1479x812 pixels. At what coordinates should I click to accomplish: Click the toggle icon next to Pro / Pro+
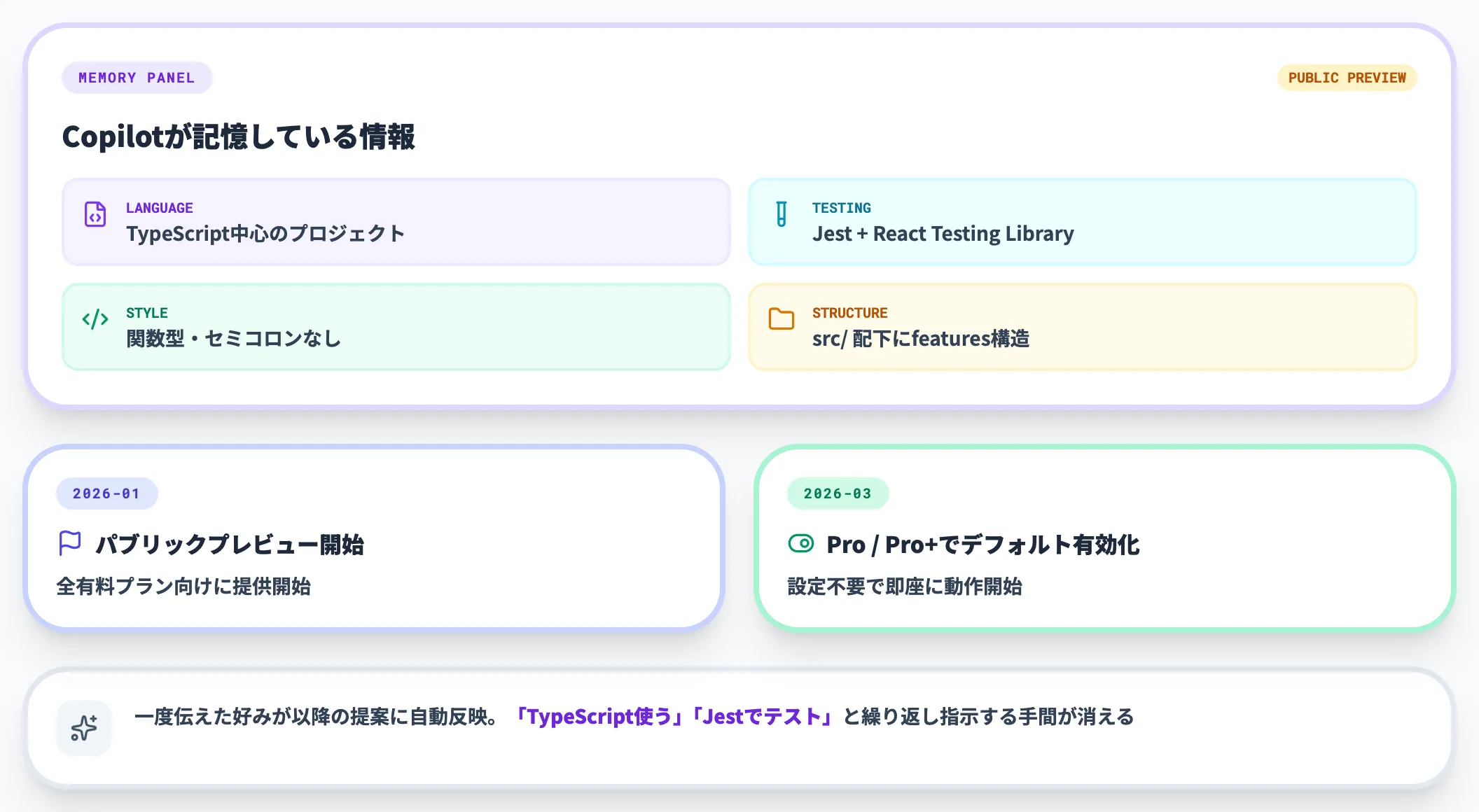click(x=801, y=543)
